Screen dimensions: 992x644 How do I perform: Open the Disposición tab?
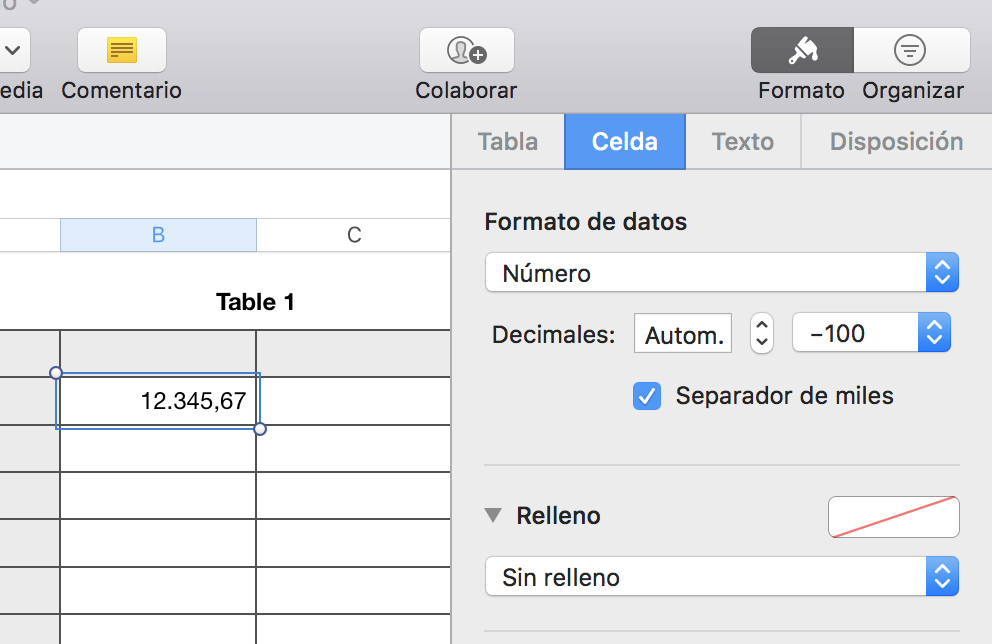(x=896, y=142)
